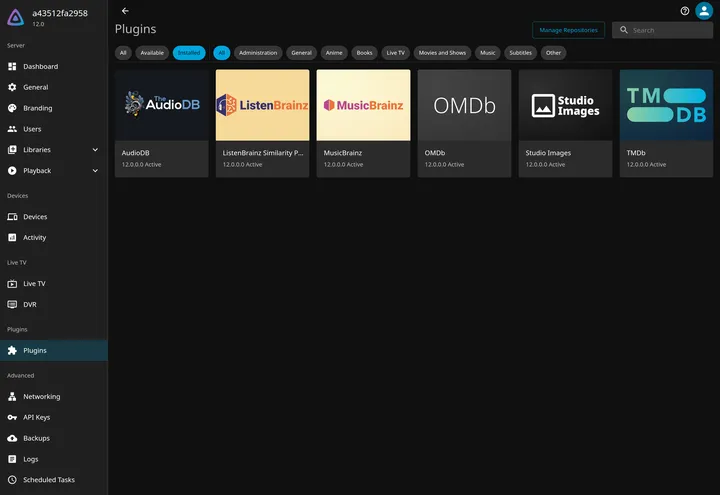Image resolution: width=720 pixels, height=495 pixels.
Task: Click the Scheduled Tasks clock icon
Action: [12, 480]
